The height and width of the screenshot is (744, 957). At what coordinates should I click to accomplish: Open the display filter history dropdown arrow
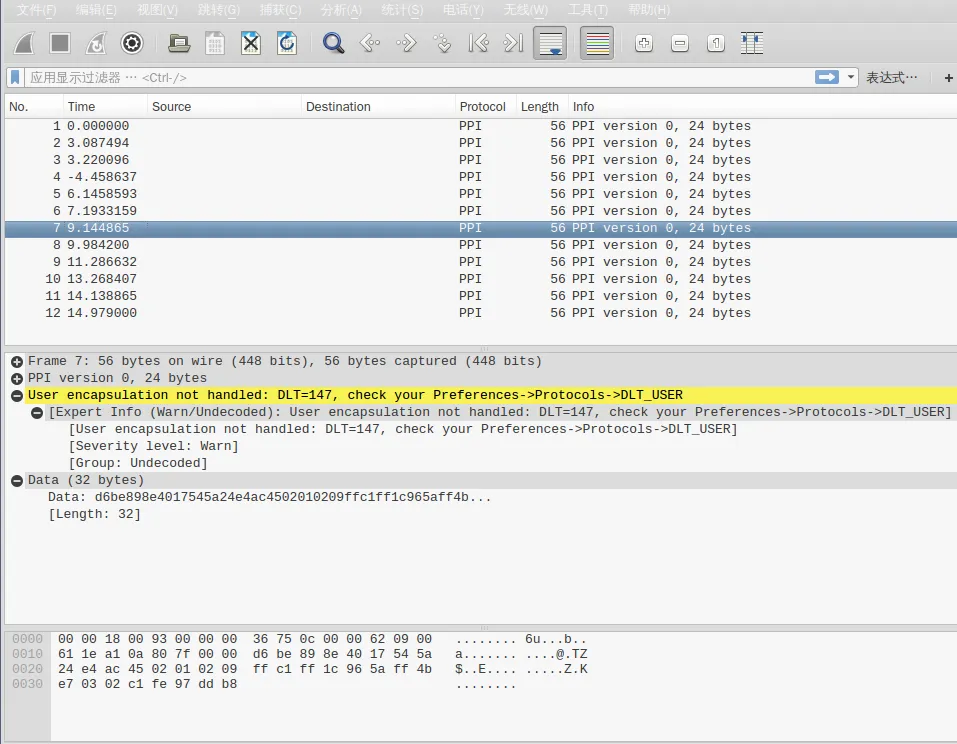(x=851, y=77)
